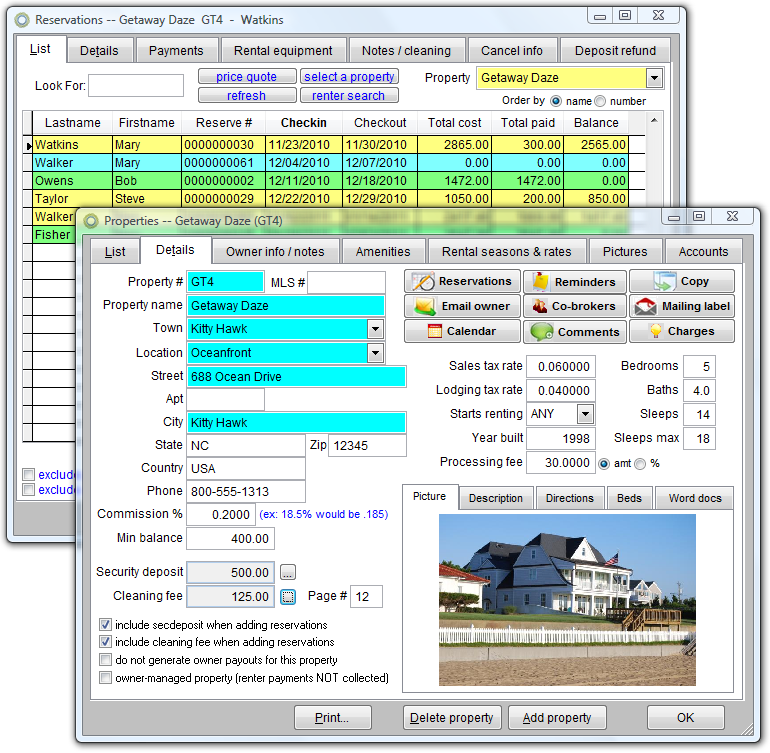Click the beach house picture
770x753 pixels.
[x=567, y=600]
